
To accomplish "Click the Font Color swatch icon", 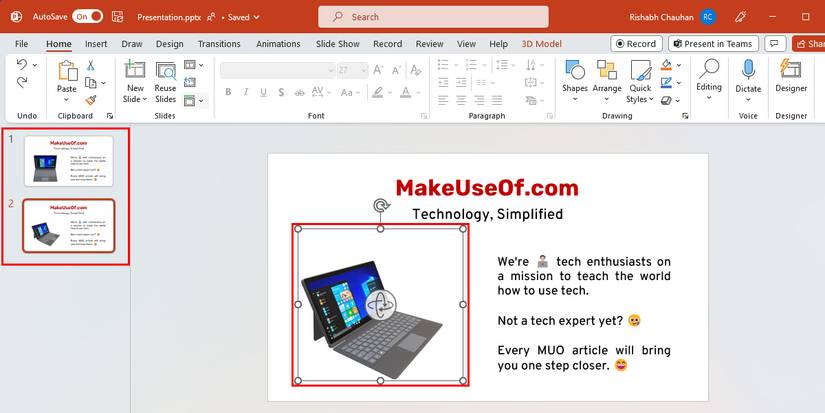I will pyautogui.click(x=405, y=93).
